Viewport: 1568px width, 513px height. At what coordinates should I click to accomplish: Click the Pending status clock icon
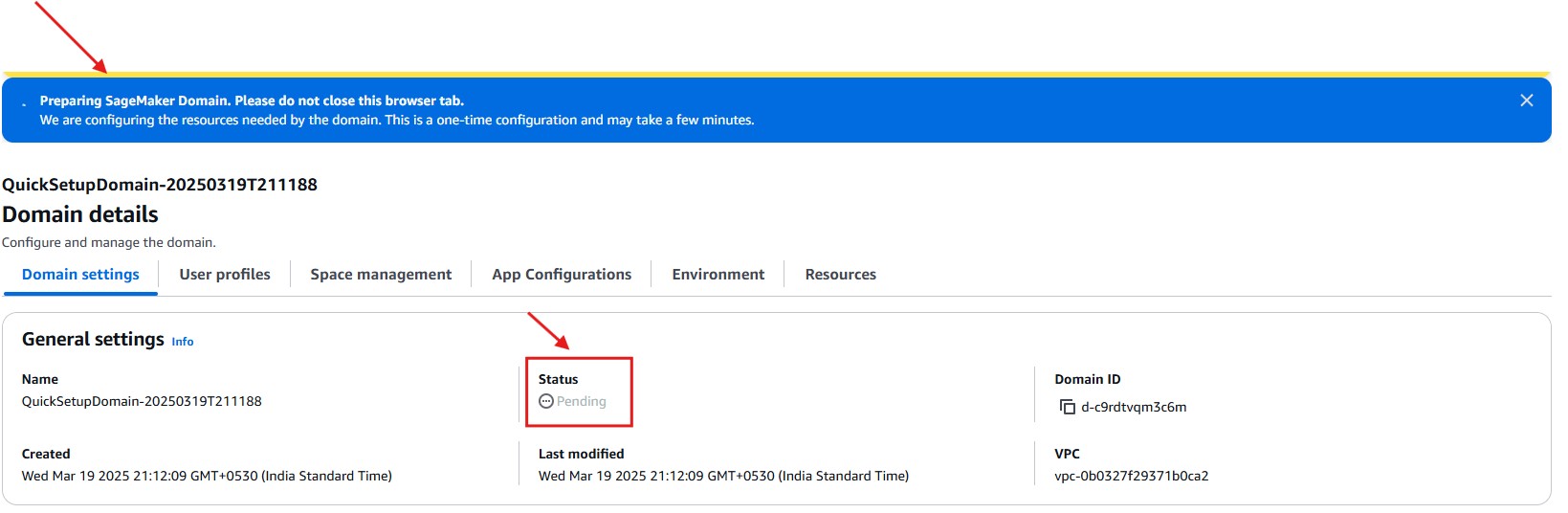coord(545,401)
